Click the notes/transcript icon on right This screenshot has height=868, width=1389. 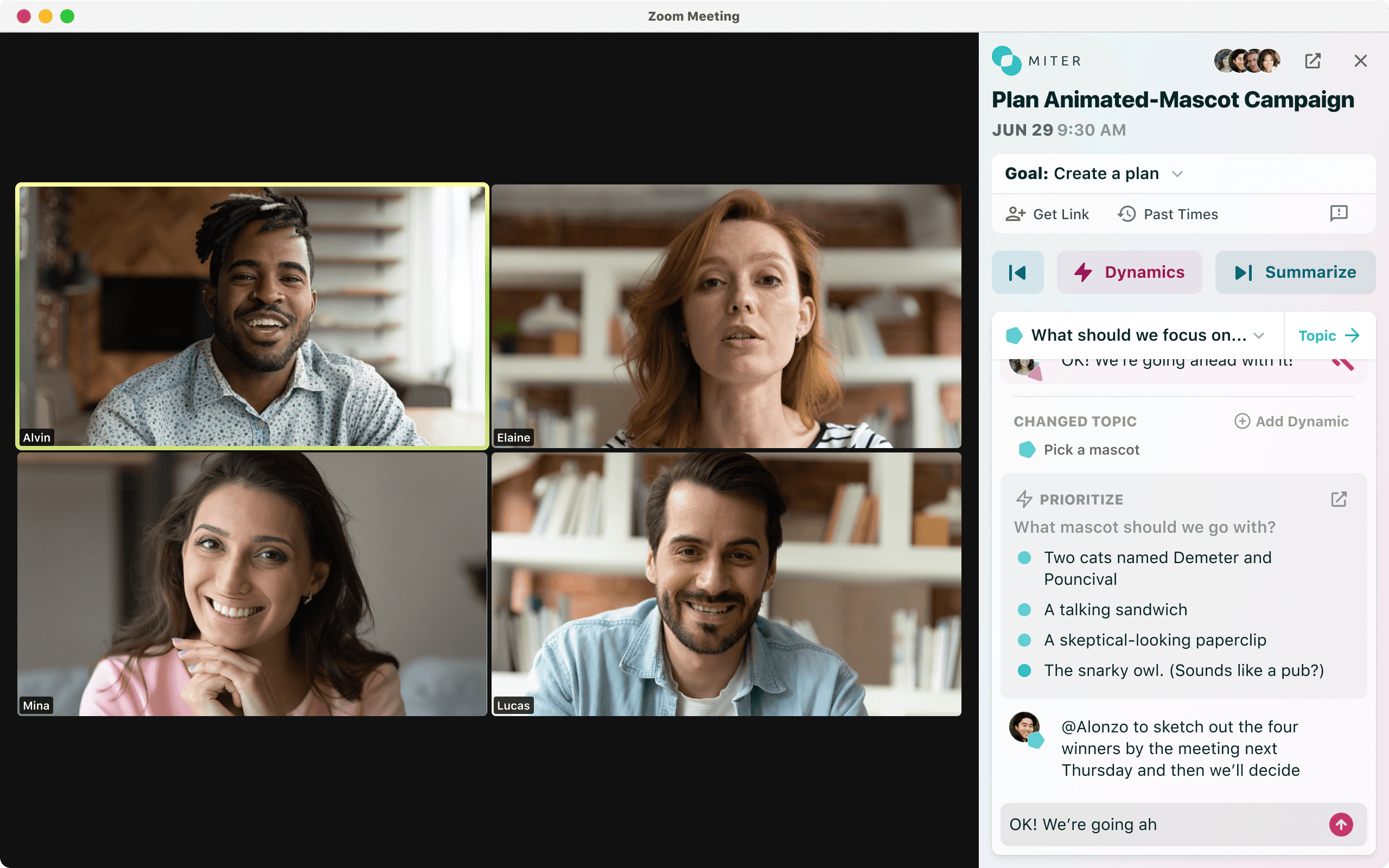[1339, 213]
